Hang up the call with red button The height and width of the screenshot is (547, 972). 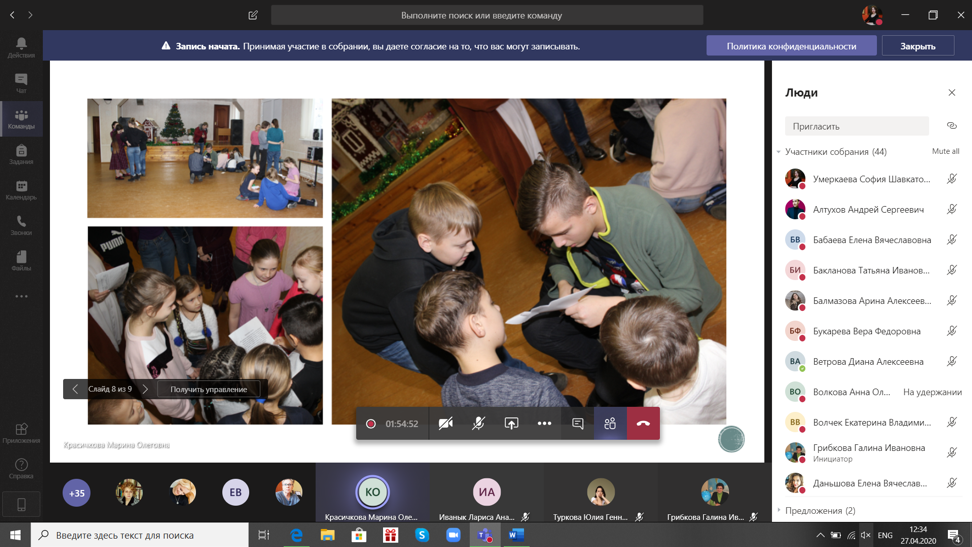(643, 424)
